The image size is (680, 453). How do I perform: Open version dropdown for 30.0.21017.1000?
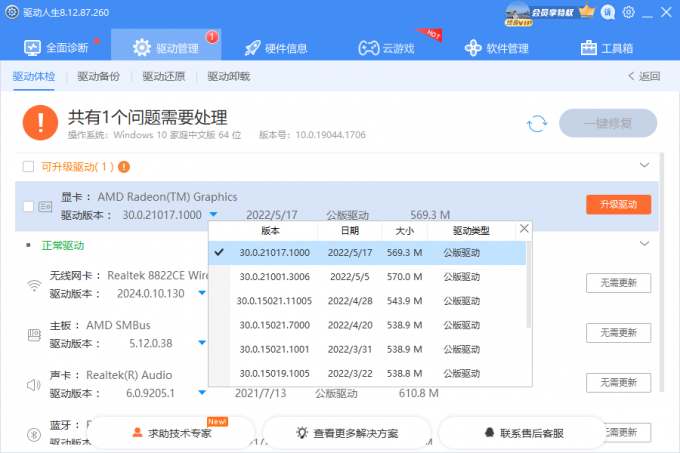pyautogui.click(x=213, y=214)
